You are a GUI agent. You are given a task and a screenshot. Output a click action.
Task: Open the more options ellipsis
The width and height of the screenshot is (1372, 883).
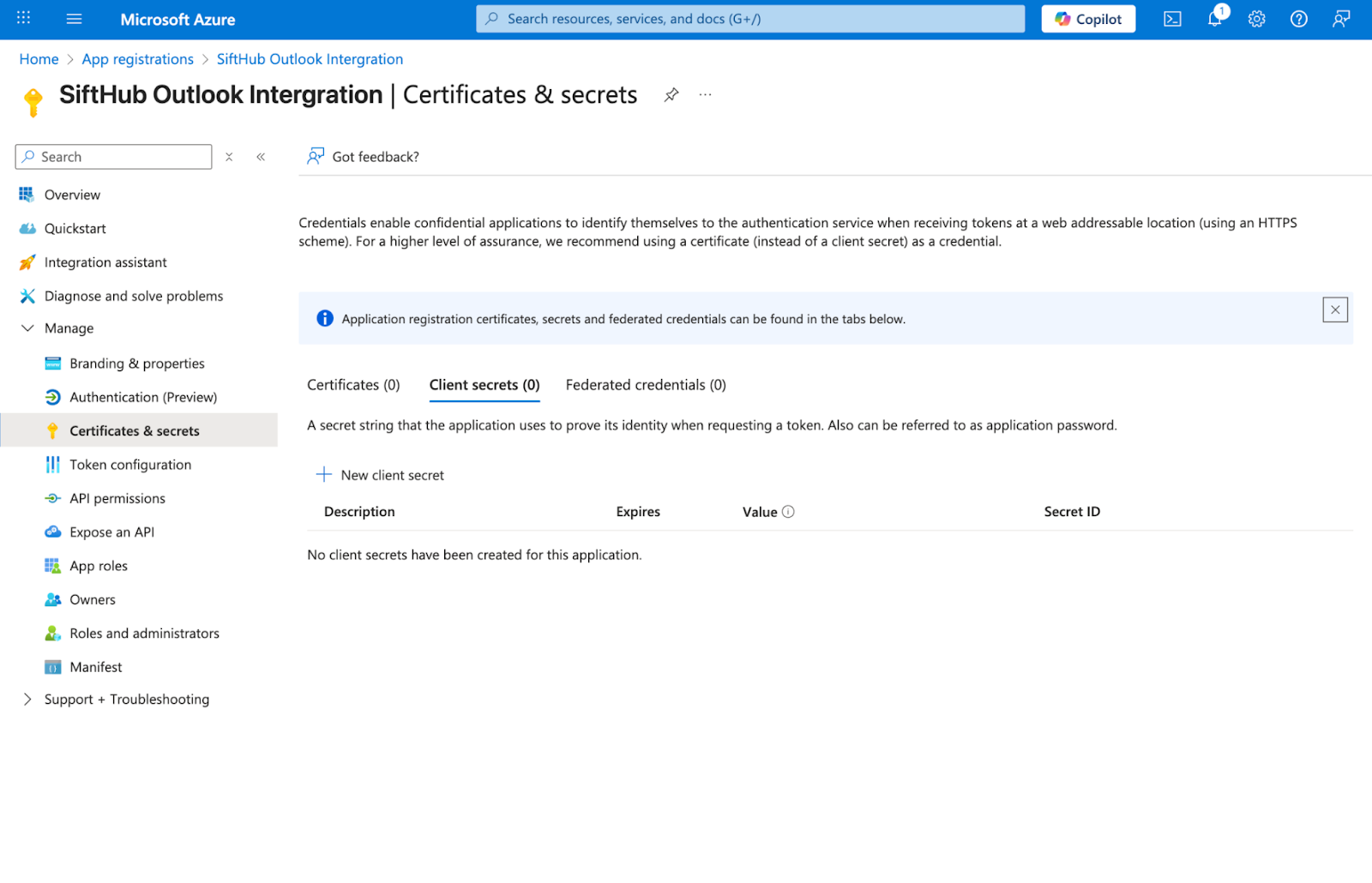click(705, 95)
